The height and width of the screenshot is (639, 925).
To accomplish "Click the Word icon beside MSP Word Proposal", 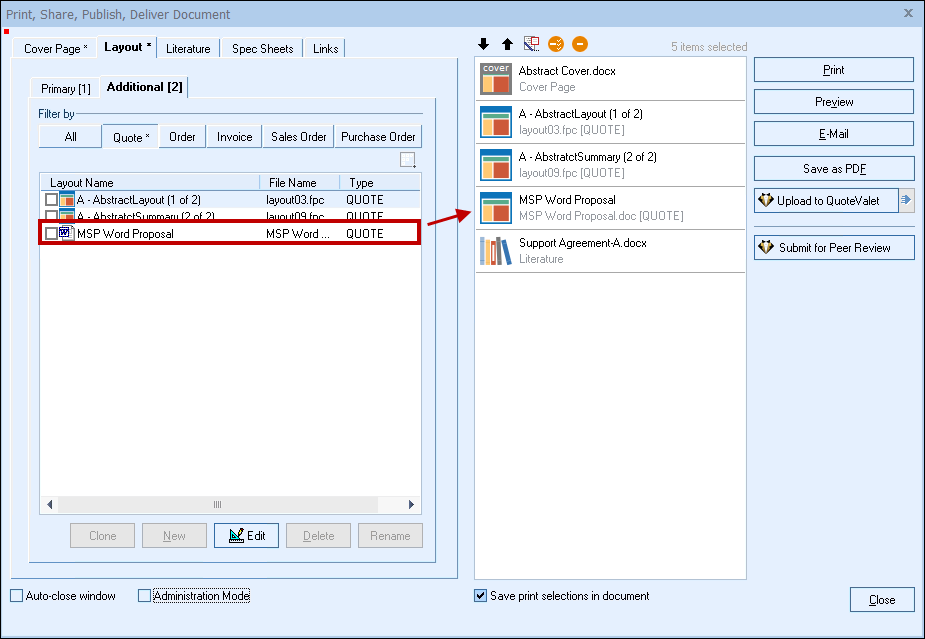I will point(67,234).
